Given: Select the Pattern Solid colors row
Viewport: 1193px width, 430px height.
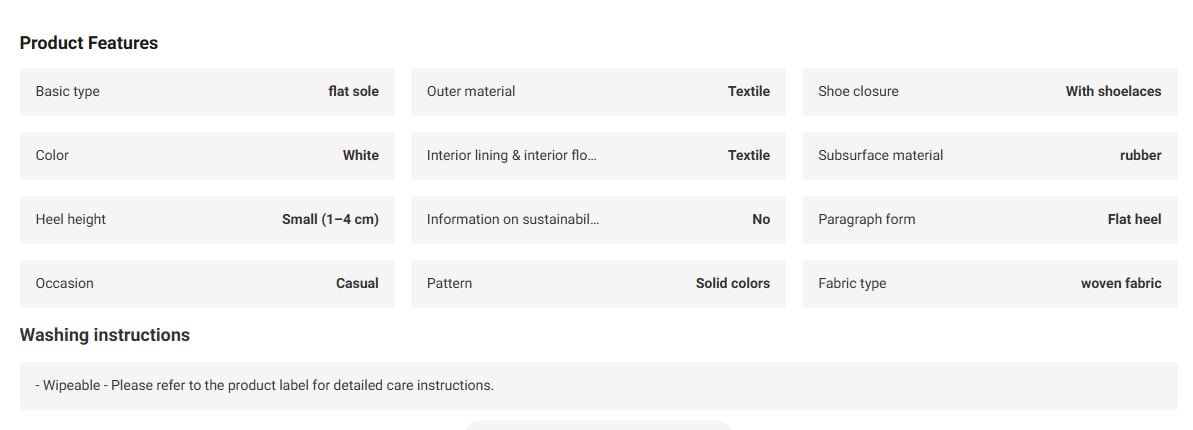Looking at the screenshot, I should click(x=598, y=283).
